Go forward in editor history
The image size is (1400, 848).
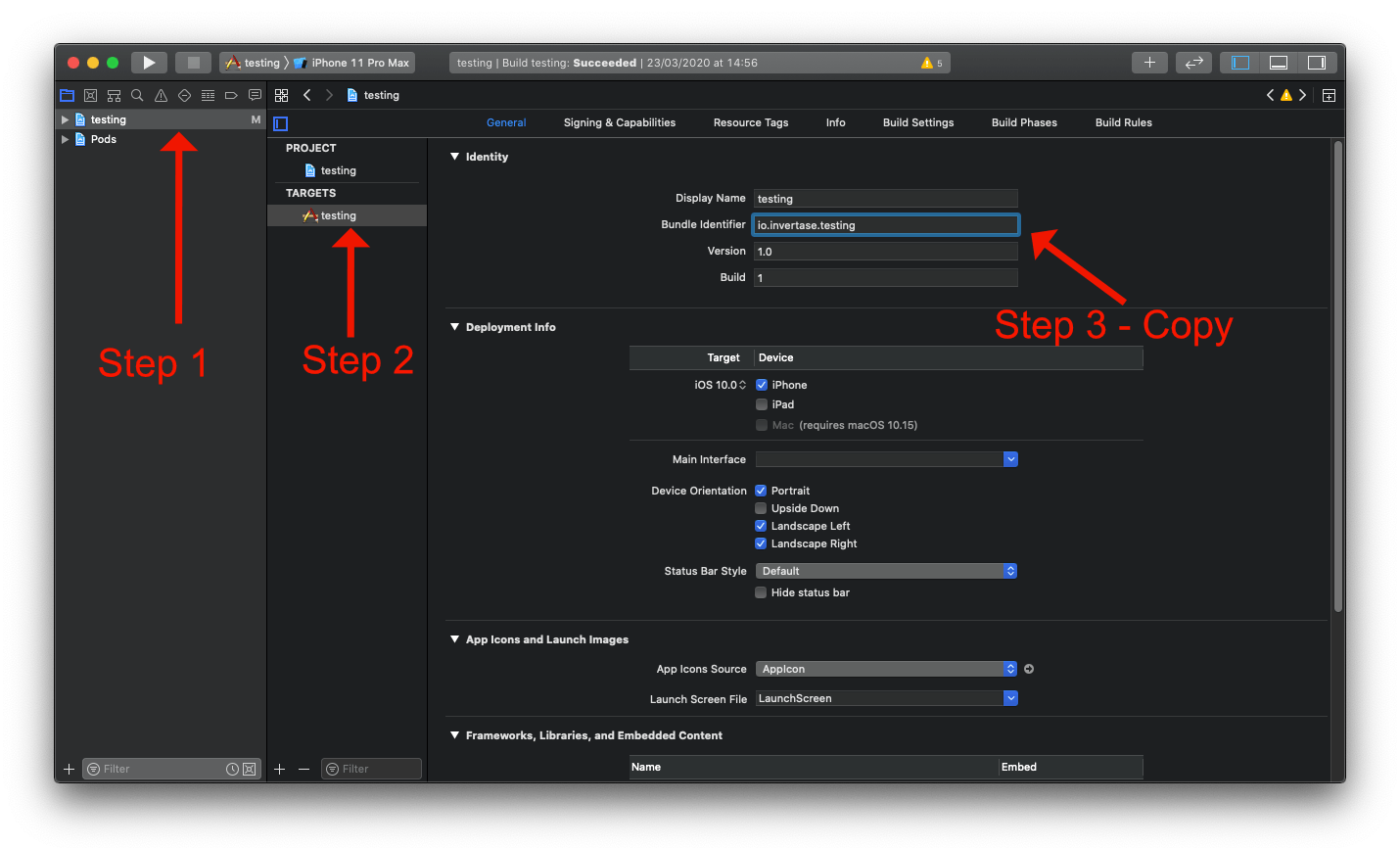pos(329,95)
